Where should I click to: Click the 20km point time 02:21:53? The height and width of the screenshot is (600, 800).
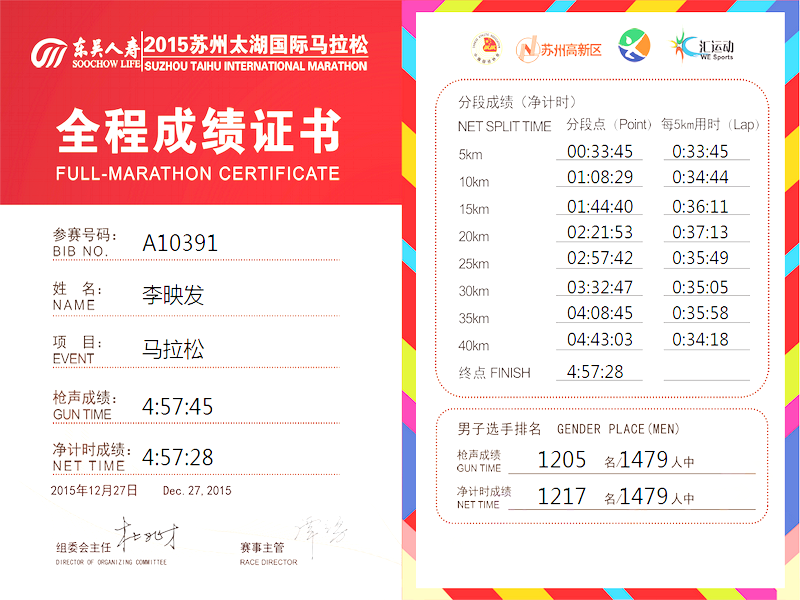click(x=600, y=232)
